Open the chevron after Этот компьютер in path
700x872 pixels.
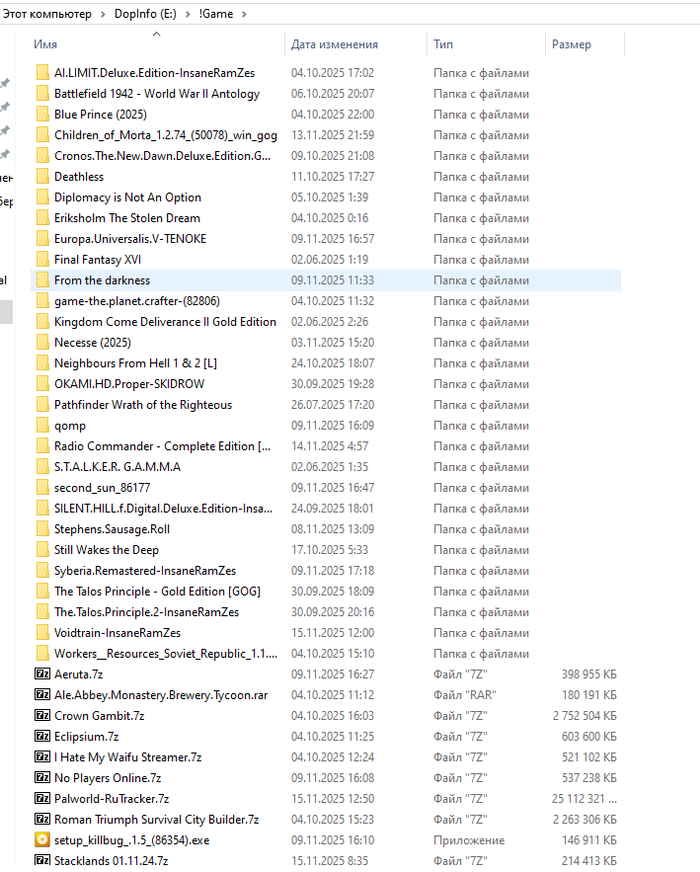pyautogui.click(x=100, y=14)
